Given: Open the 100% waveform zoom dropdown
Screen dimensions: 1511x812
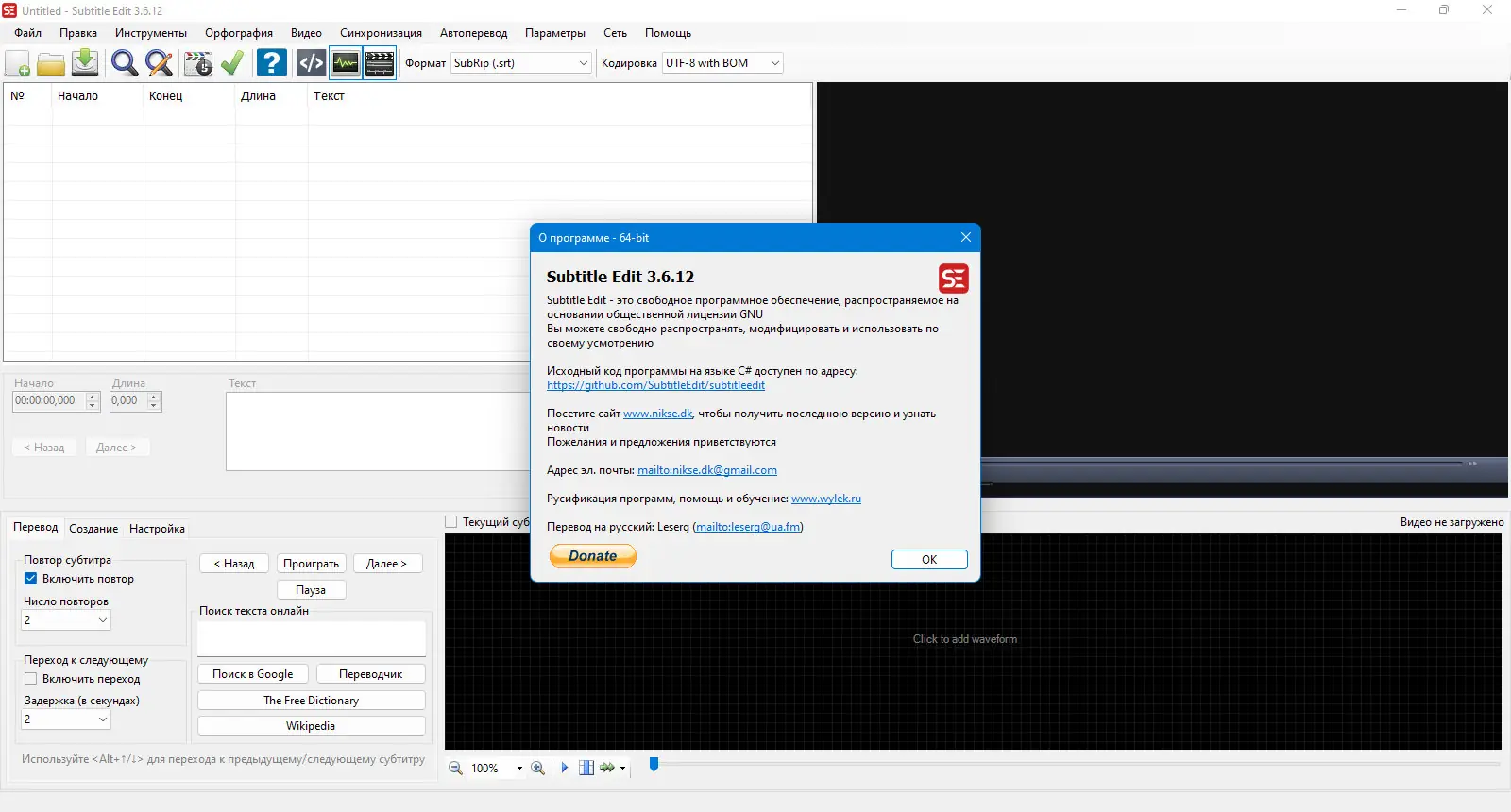Looking at the screenshot, I should (x=519, y=768).
